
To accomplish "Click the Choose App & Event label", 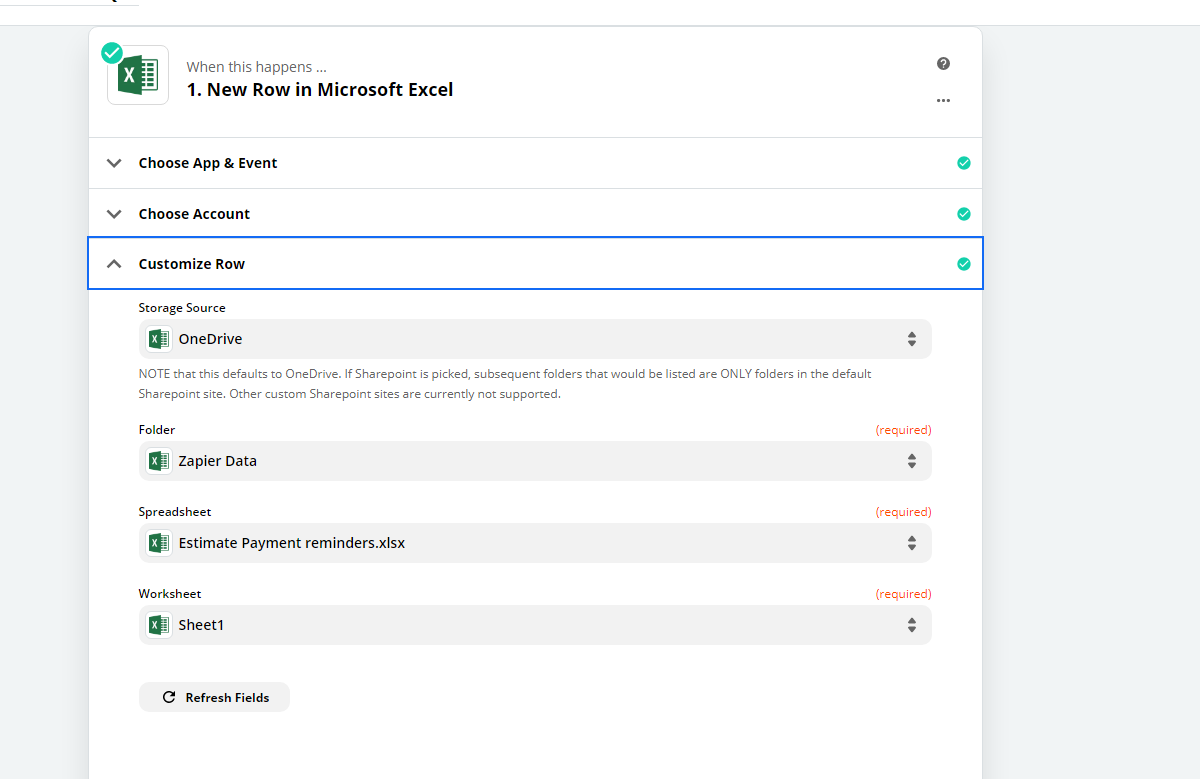I will coord(208,163).
